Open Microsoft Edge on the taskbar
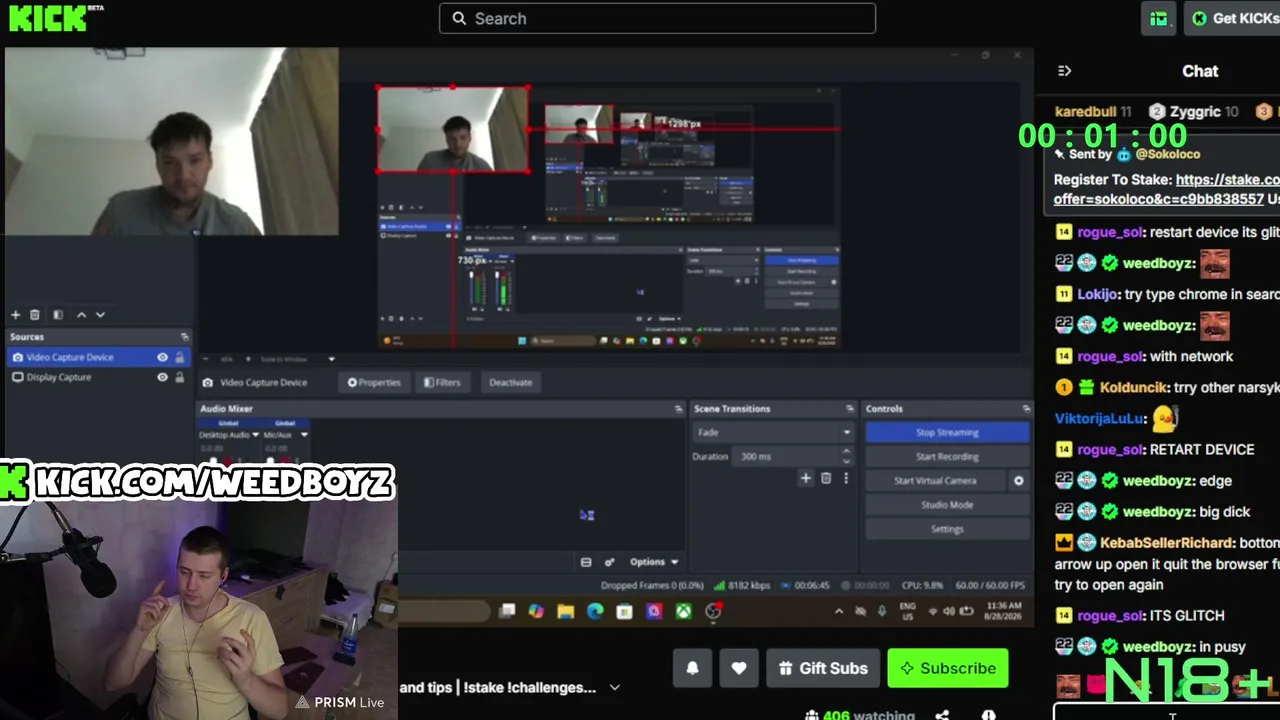This screenshot has height=720, width=1280. coord(595,611)
